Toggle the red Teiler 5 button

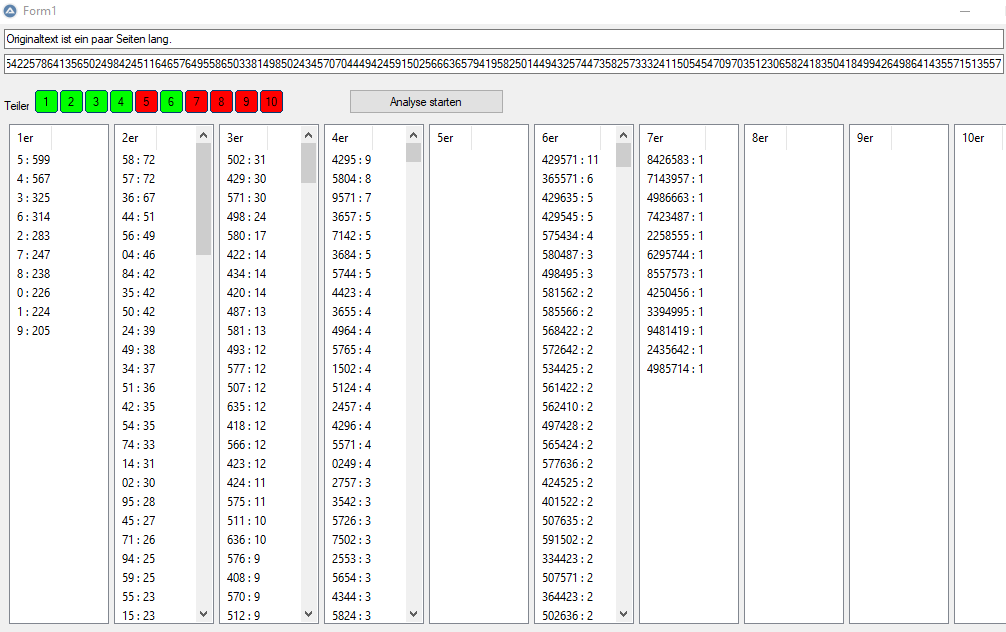(x=146, y=102)
